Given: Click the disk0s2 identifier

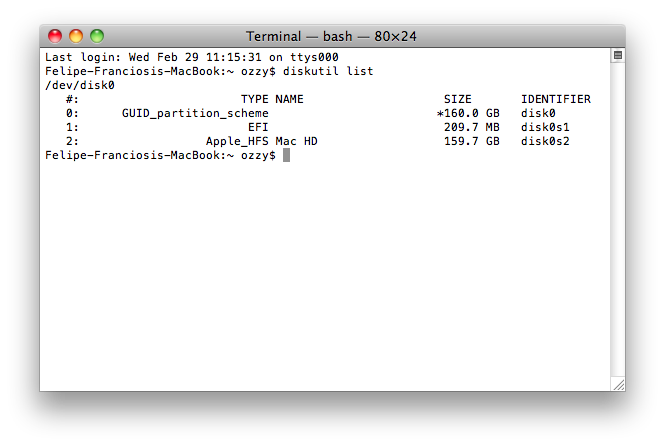Looking at the screenshot, I should pyautogui.click(x=544, y=142).
